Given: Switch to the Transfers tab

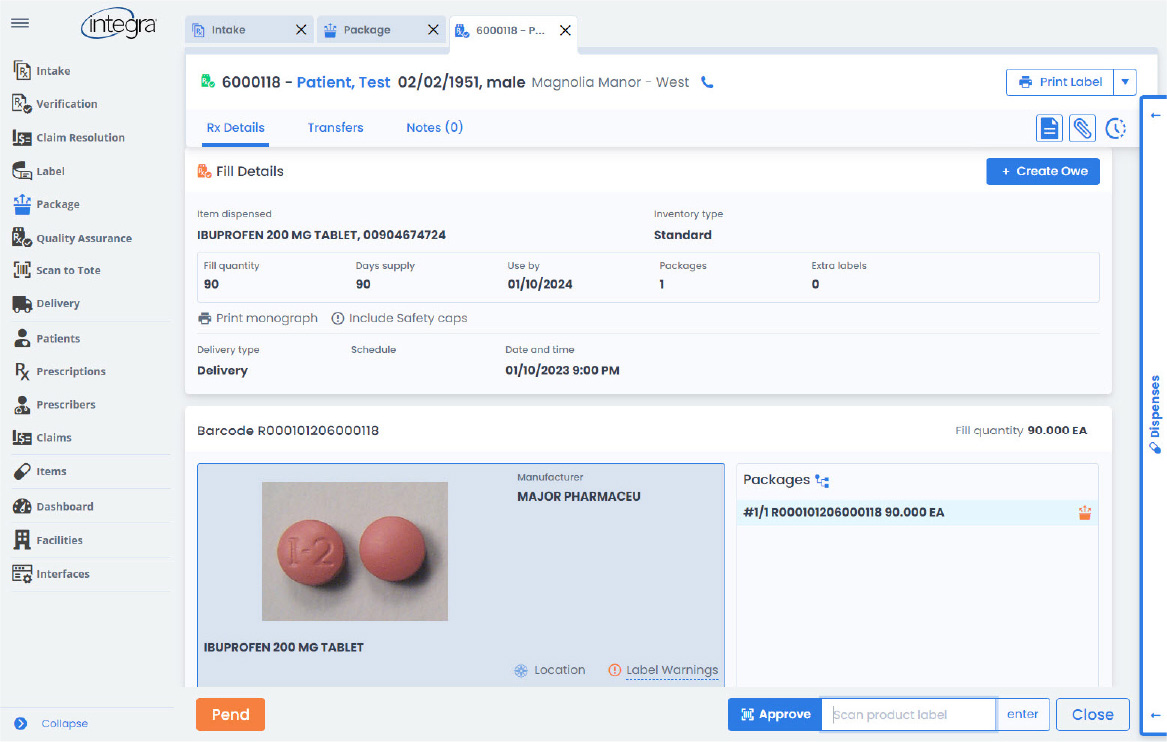Looking at the screenshot, I should (x=335, y=128).
